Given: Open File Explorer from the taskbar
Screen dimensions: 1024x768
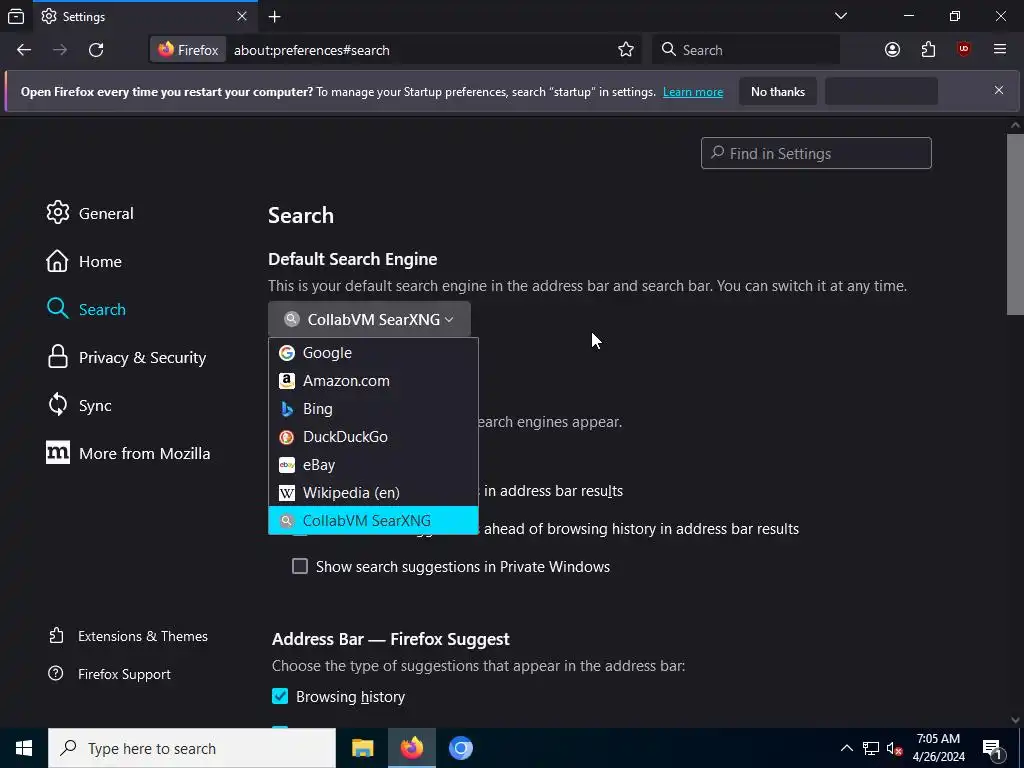Looking at the screenshot, I should [362, 748].
